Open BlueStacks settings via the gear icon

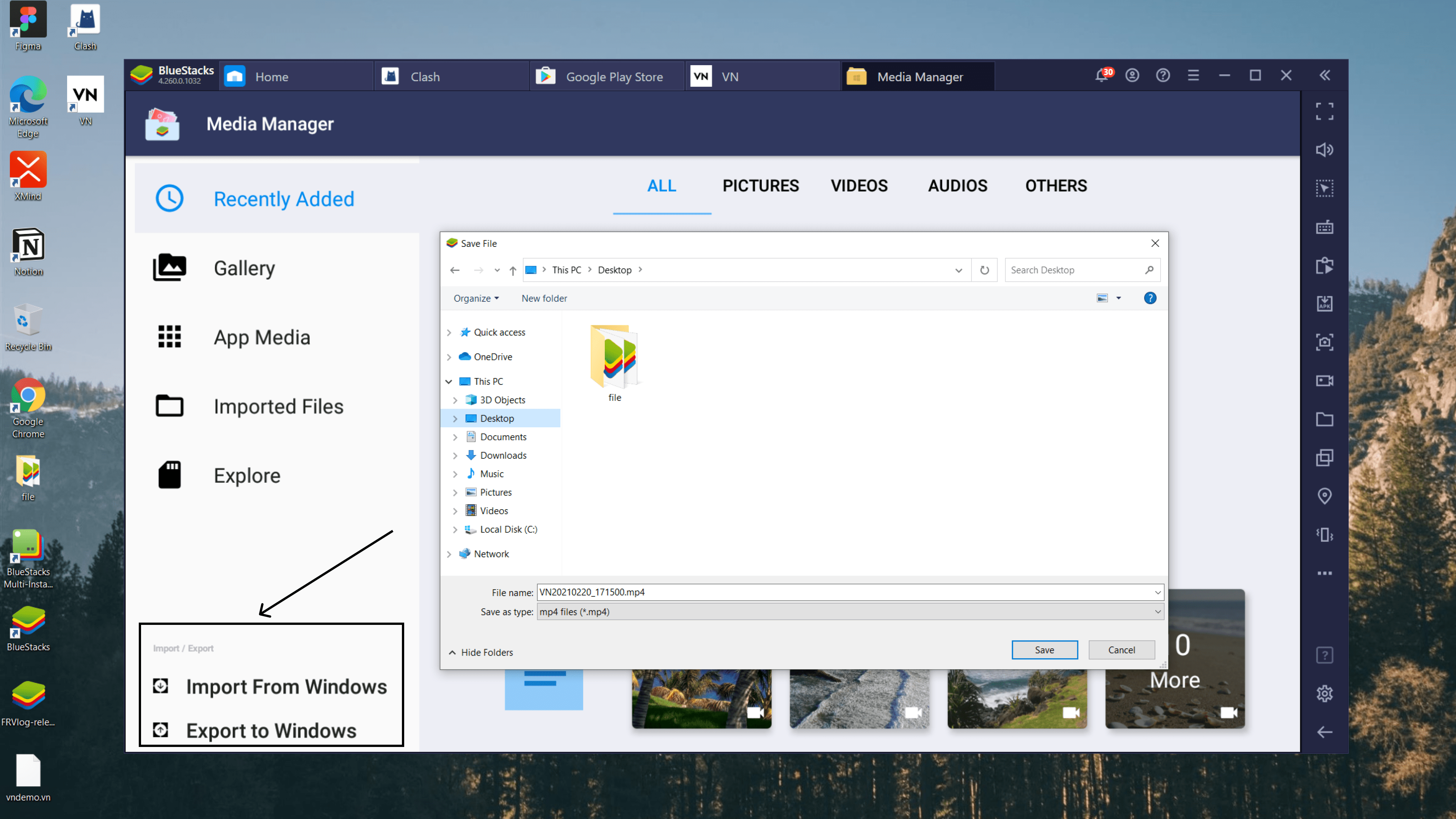pyautogui.click(x=1325, y=693)
